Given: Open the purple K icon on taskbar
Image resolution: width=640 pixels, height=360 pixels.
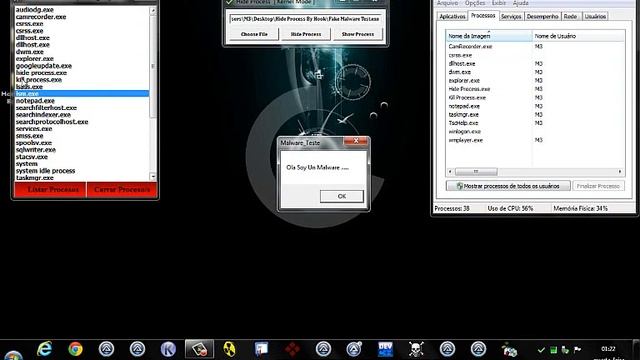Looking at the screenshot, I should click(x=168, y=349).
